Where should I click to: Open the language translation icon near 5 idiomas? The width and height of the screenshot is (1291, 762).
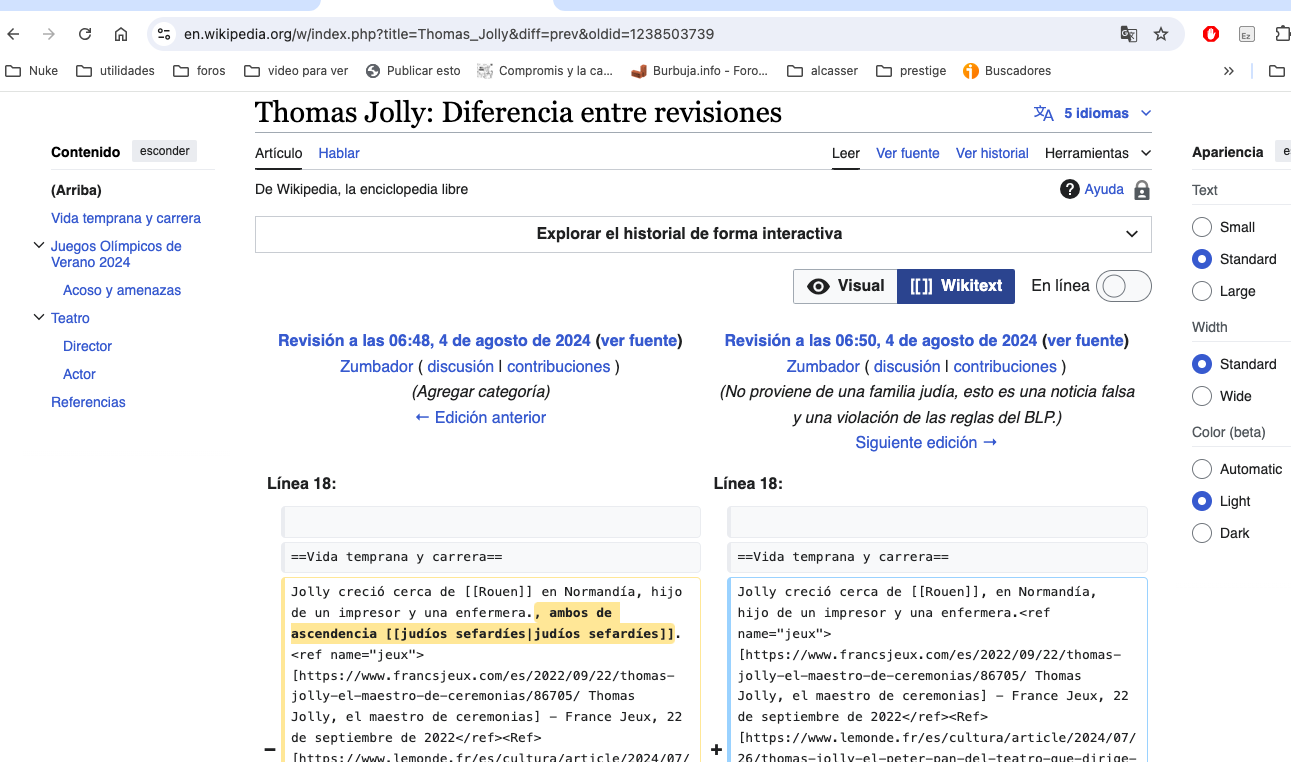tap(1044, 113)
